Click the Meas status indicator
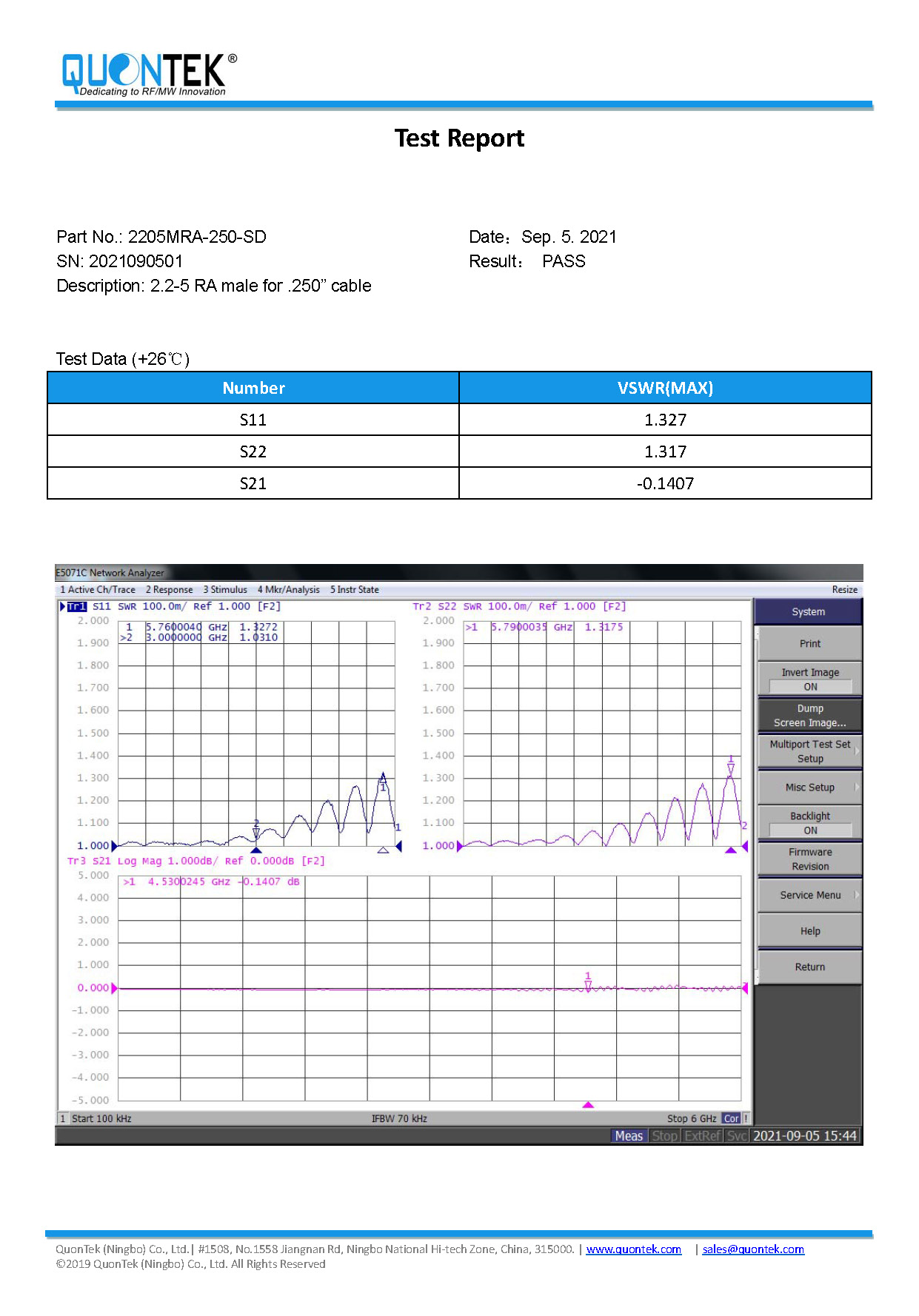The width and height of the screenshot is (919, 1316). click(x=629, y=1136)
